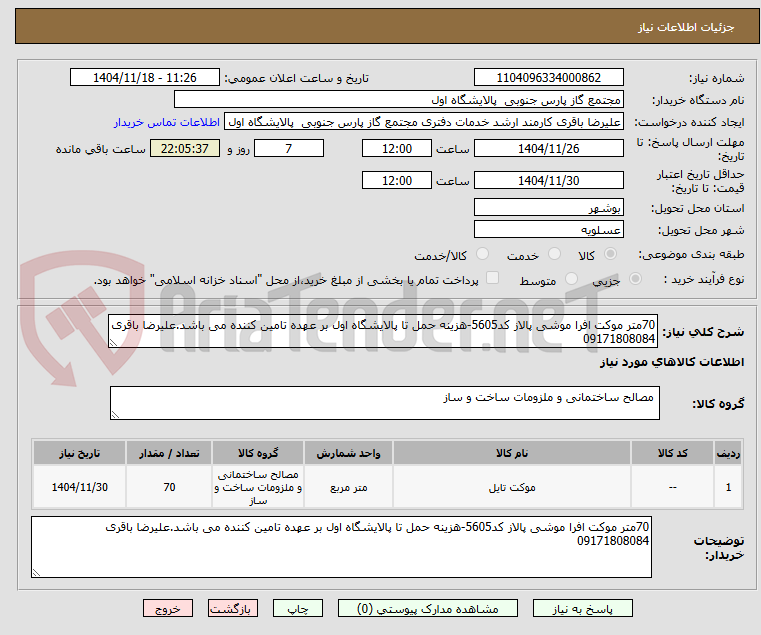
Task: Click the موکت تایل item name cell
Action: tap(512, 487)
